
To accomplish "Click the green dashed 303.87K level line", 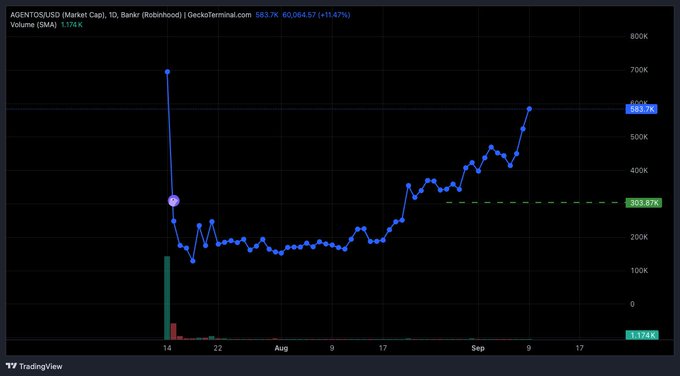I will click(535, 203).
